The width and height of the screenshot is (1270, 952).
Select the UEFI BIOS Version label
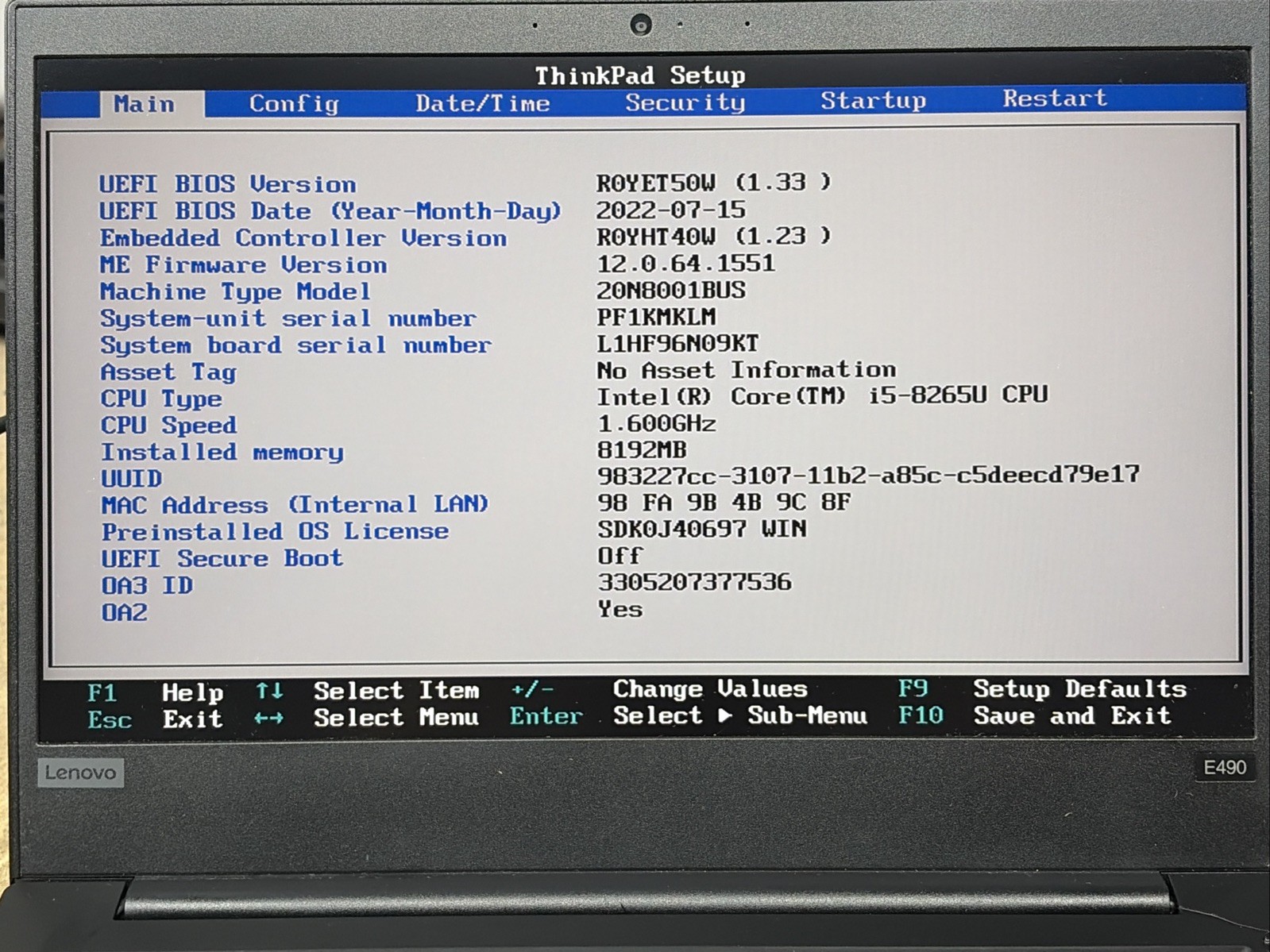227,184
